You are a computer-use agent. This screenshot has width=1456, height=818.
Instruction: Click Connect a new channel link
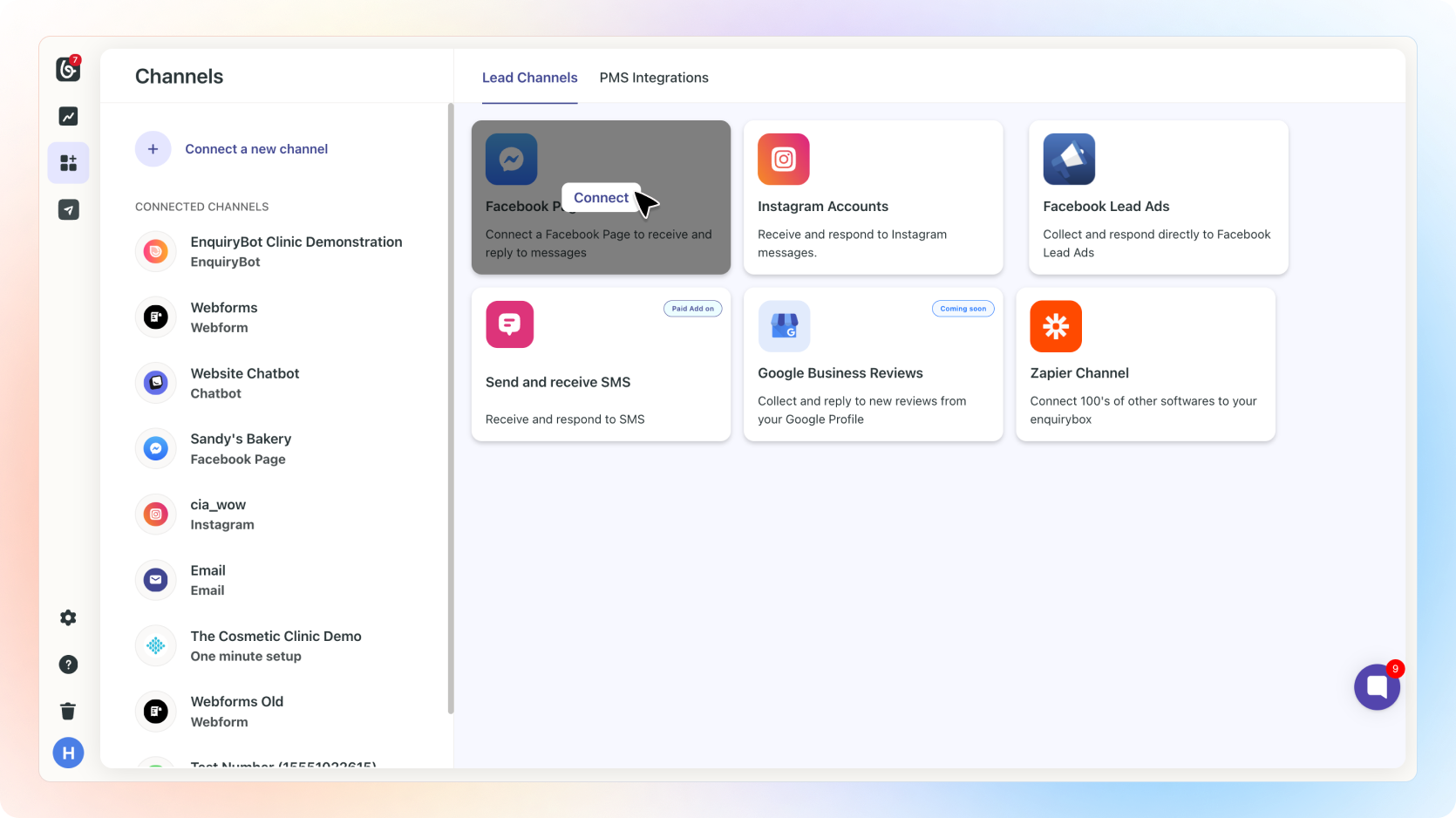256,149
